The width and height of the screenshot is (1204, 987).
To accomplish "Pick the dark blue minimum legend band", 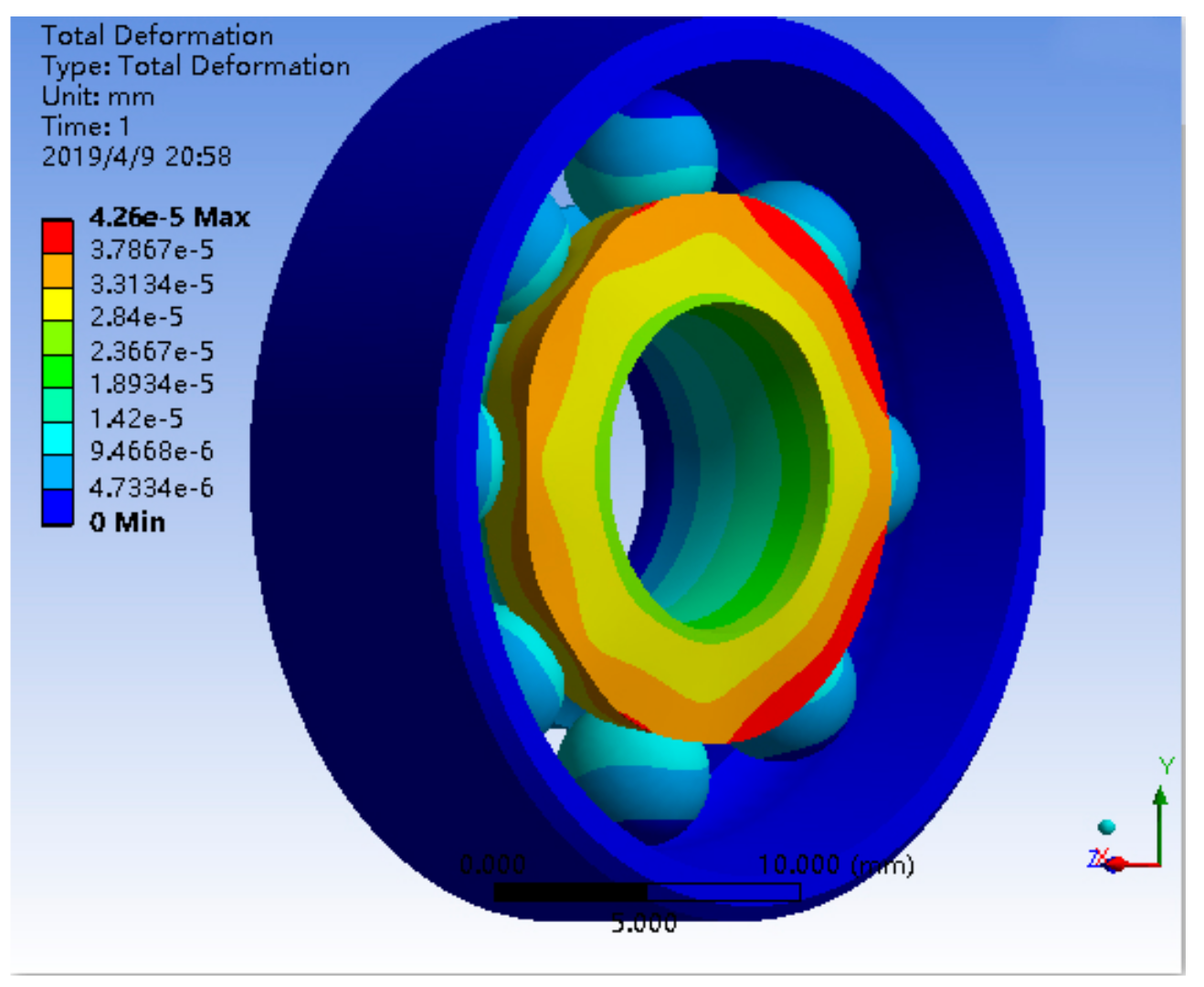I will coord(58,507).
